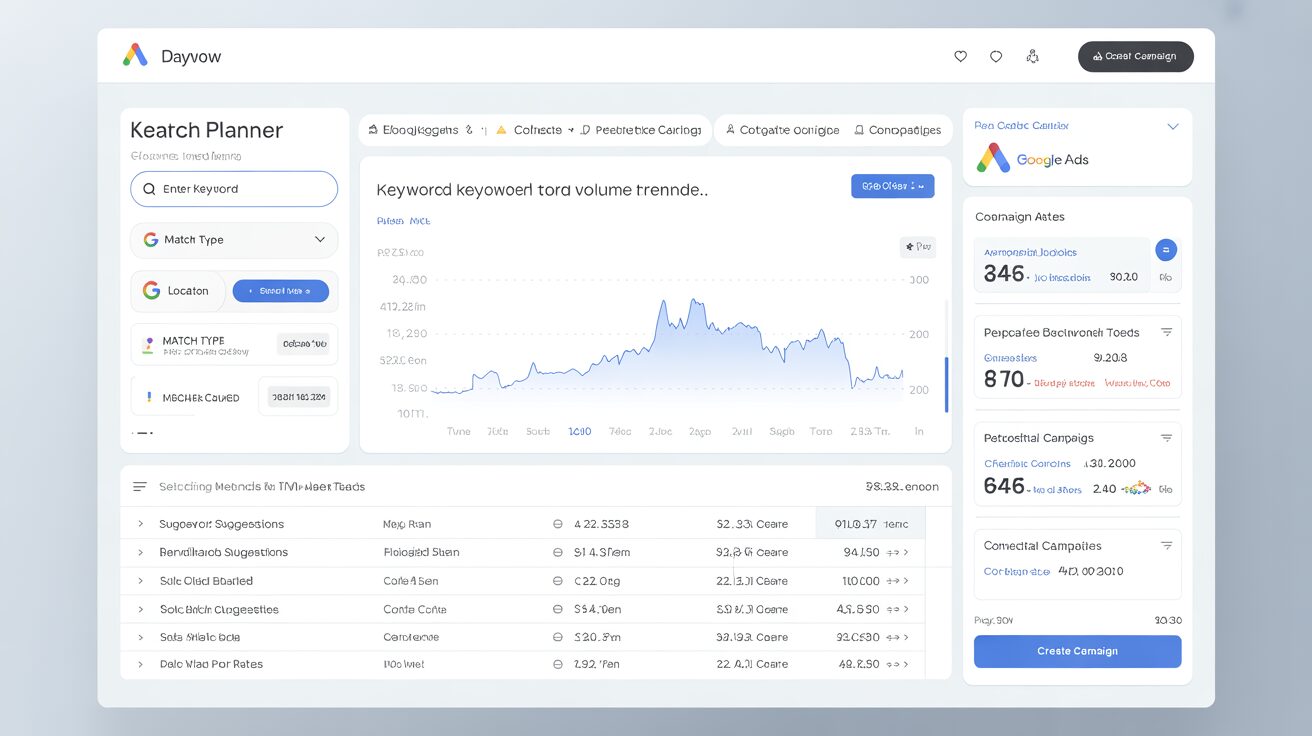Expand the Bervdlharob Suggestions row
This screenshot has height=736, width=1312.
(140, 552)
